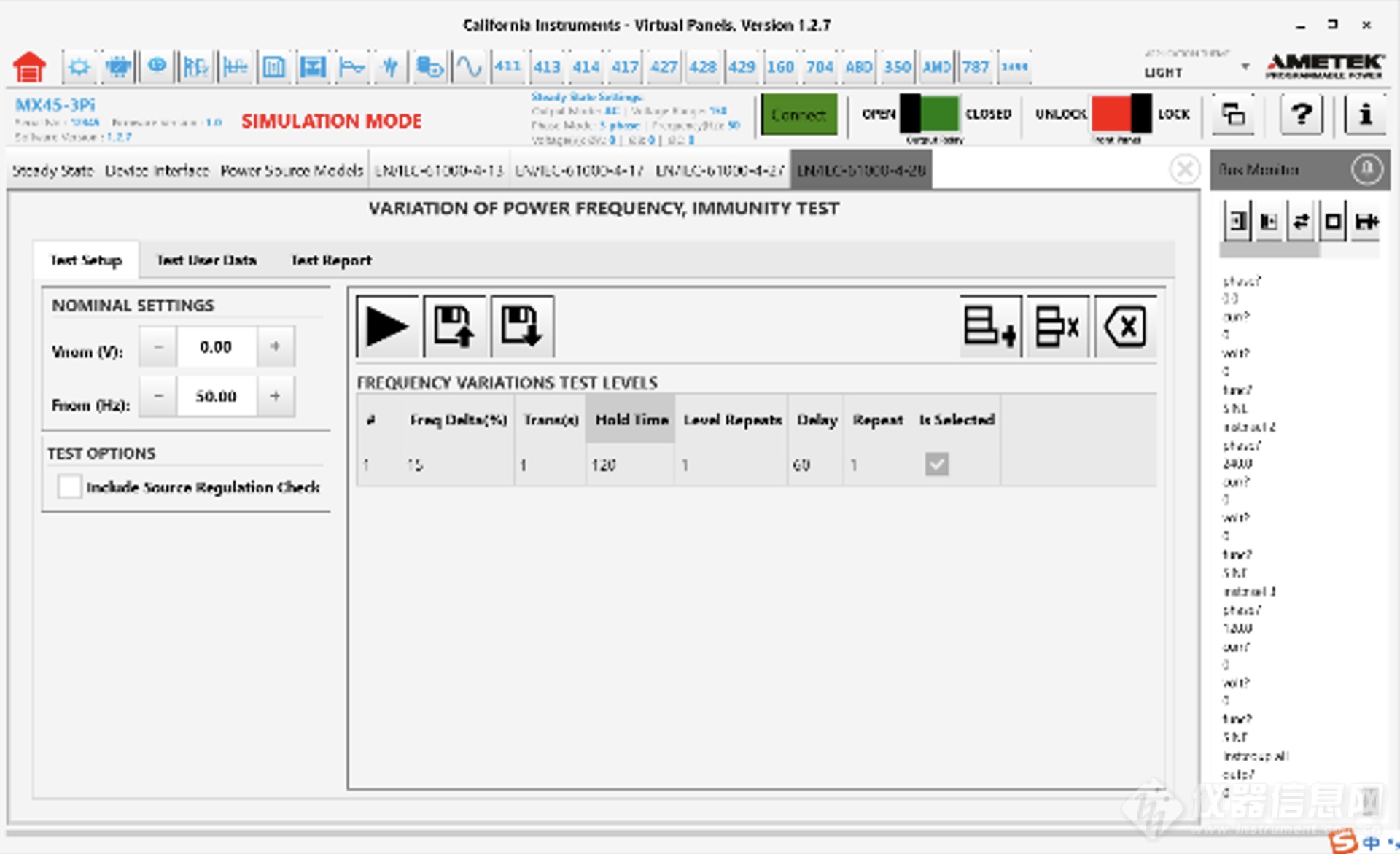Delete the selected test level row
The width and height of the screenshot is (1400, 854).
tap(1058, 326)
